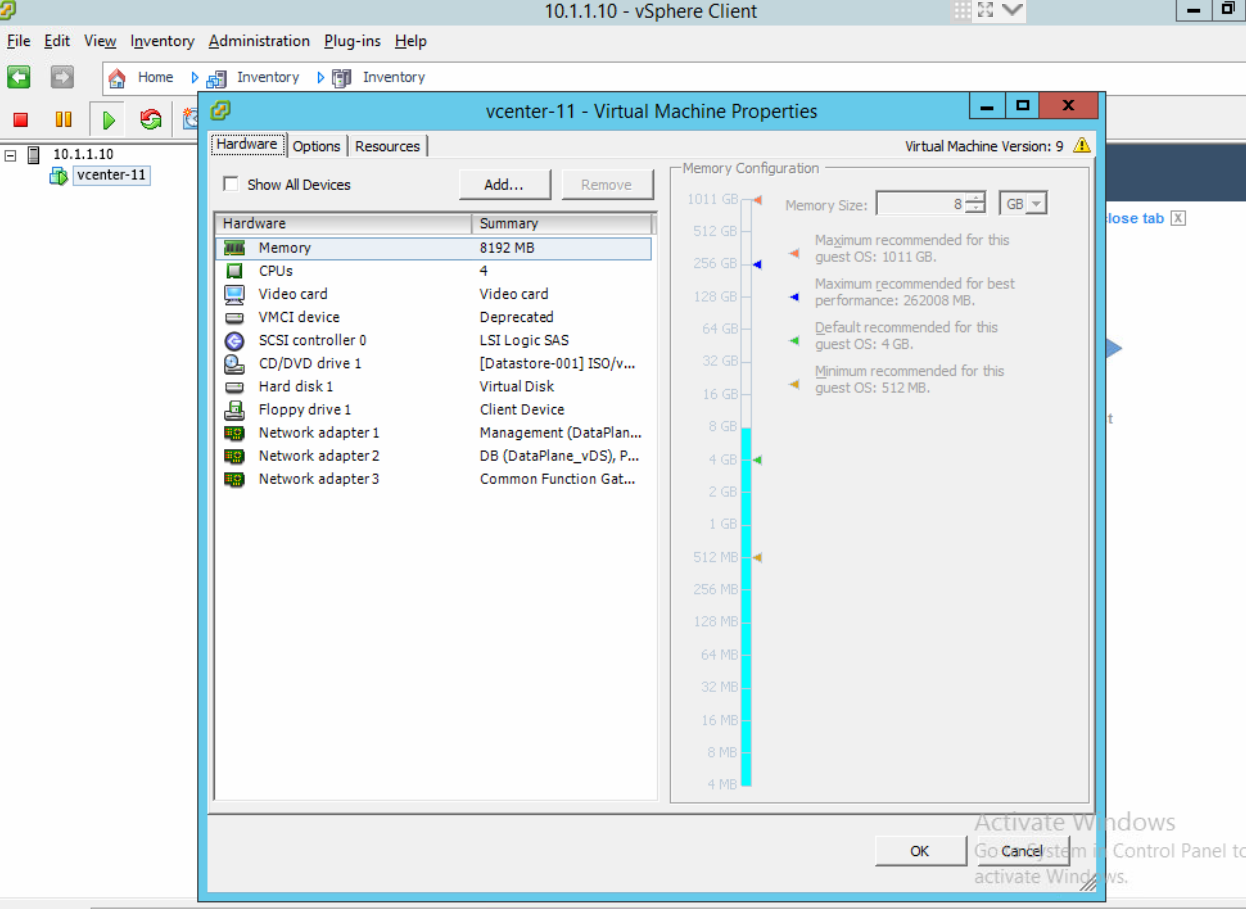
Task: Click the Memory chip icon in hardware list
Action: (234, 248)
